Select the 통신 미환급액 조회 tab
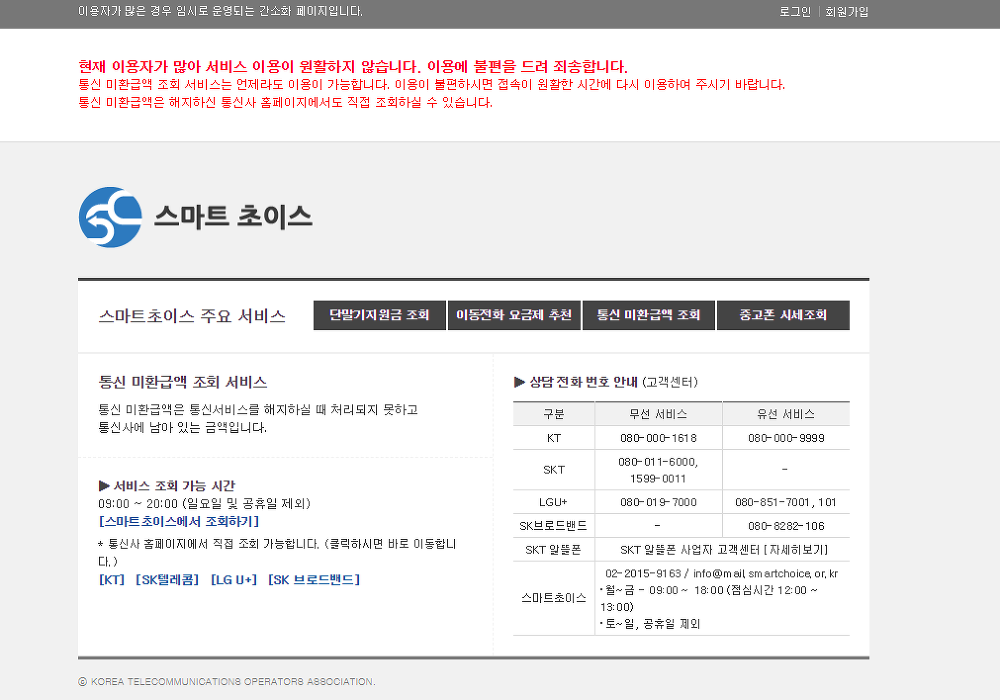The width and height of the screenshot is (1000, 700). coord(649,315)
